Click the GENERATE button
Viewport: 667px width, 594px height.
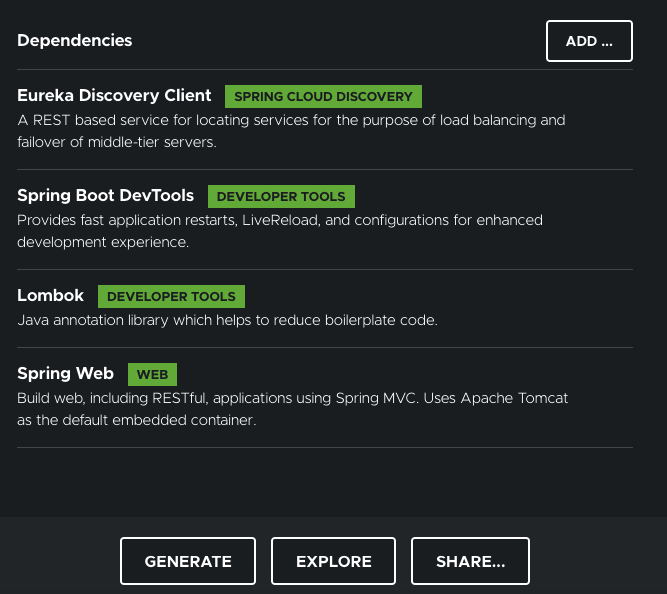click(188, 561)
